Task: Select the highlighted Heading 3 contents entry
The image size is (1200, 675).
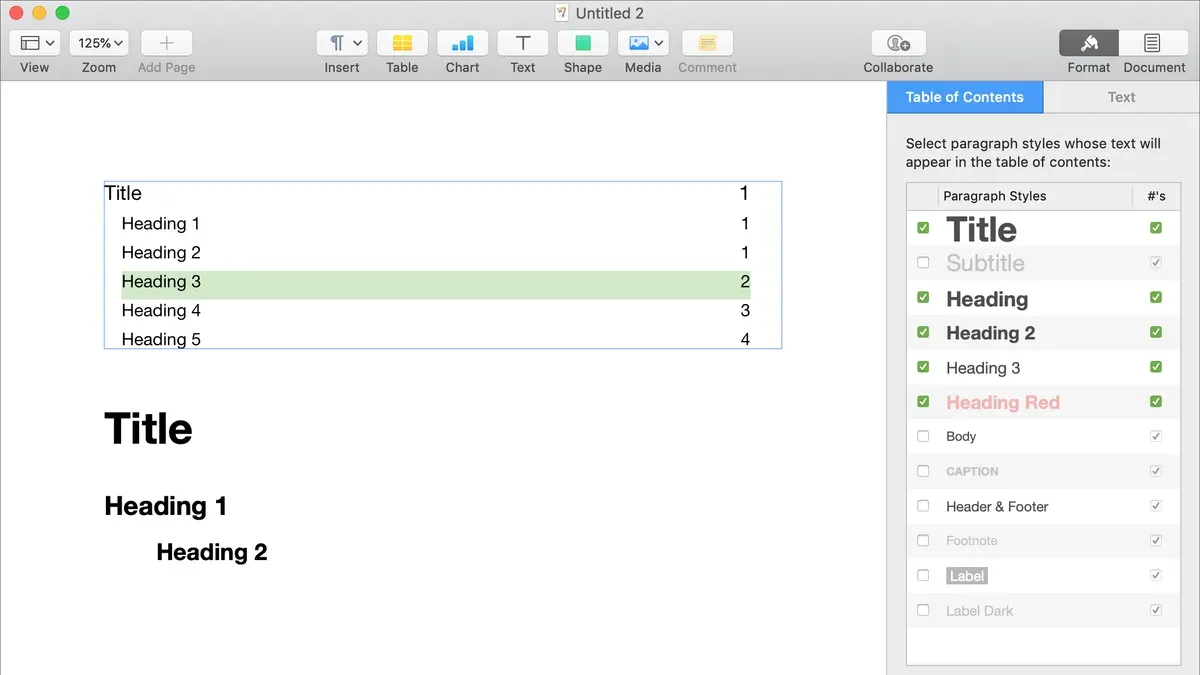Action: click(435, 283)
